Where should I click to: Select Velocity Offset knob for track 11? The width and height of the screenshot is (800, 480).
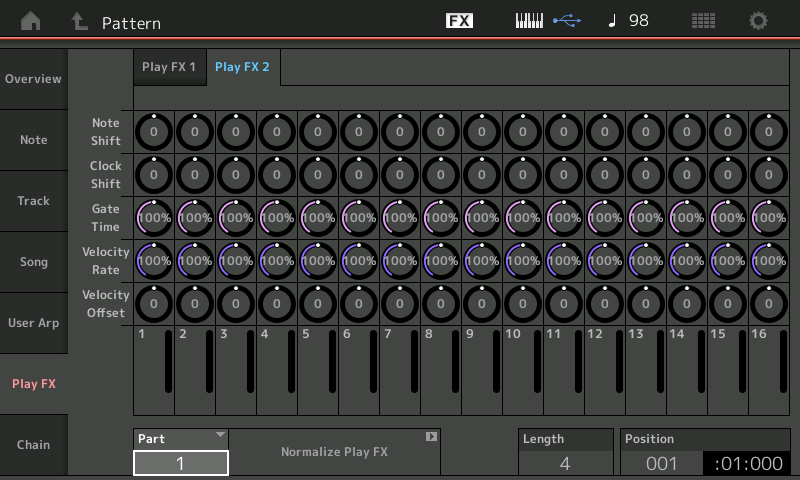564,304
